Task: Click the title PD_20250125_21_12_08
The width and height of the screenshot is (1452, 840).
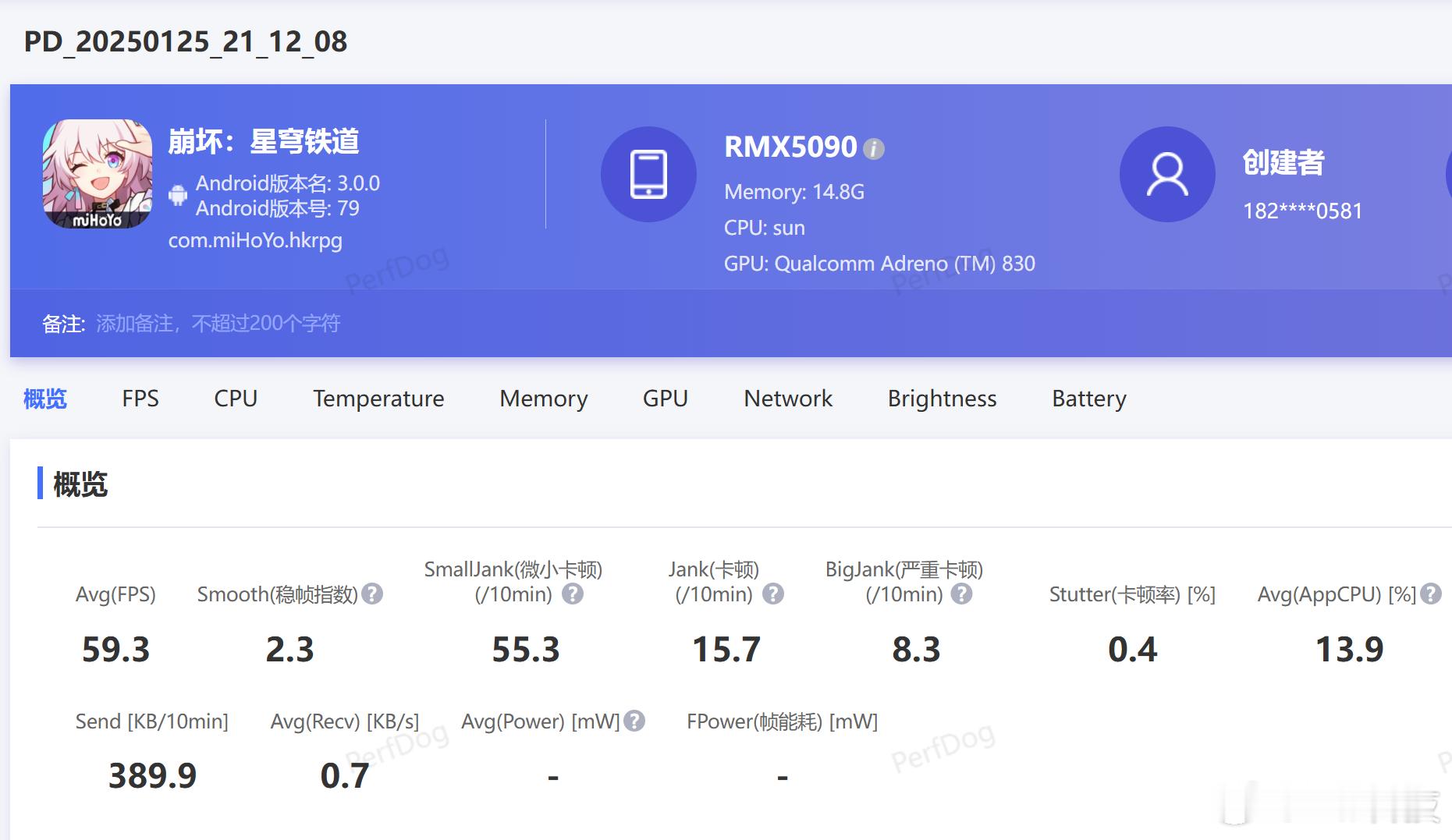Action: pos(186,42)
